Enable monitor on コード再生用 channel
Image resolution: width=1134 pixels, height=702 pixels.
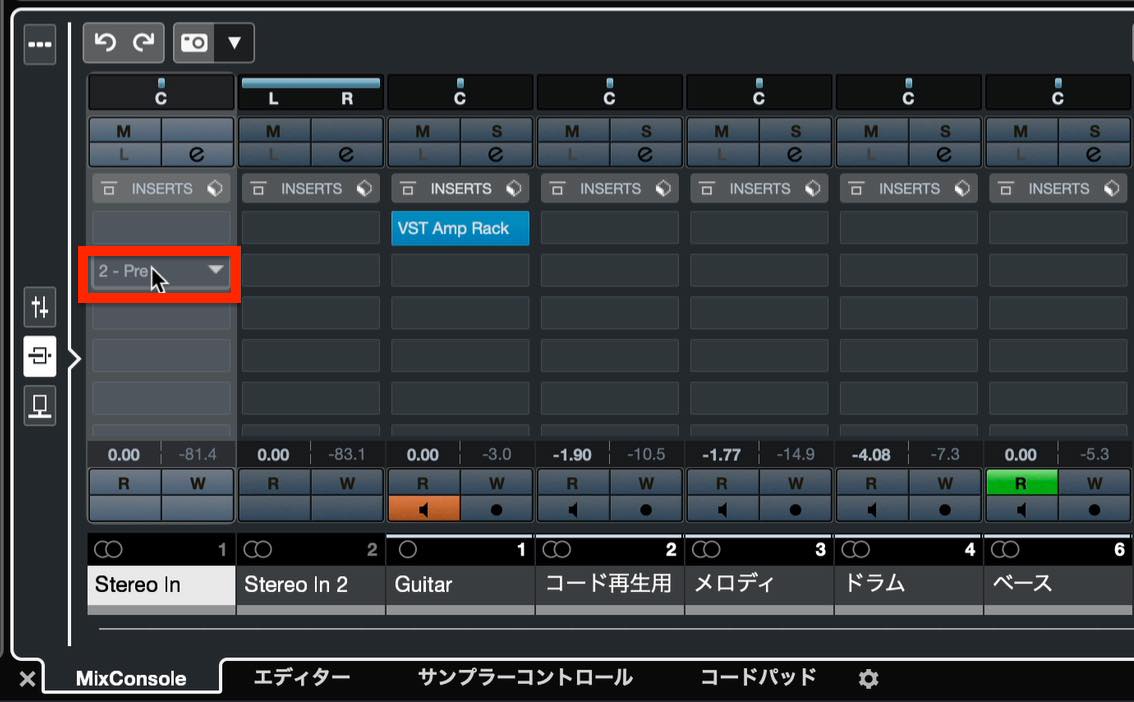pyautogui.click(x=573, y=509)
